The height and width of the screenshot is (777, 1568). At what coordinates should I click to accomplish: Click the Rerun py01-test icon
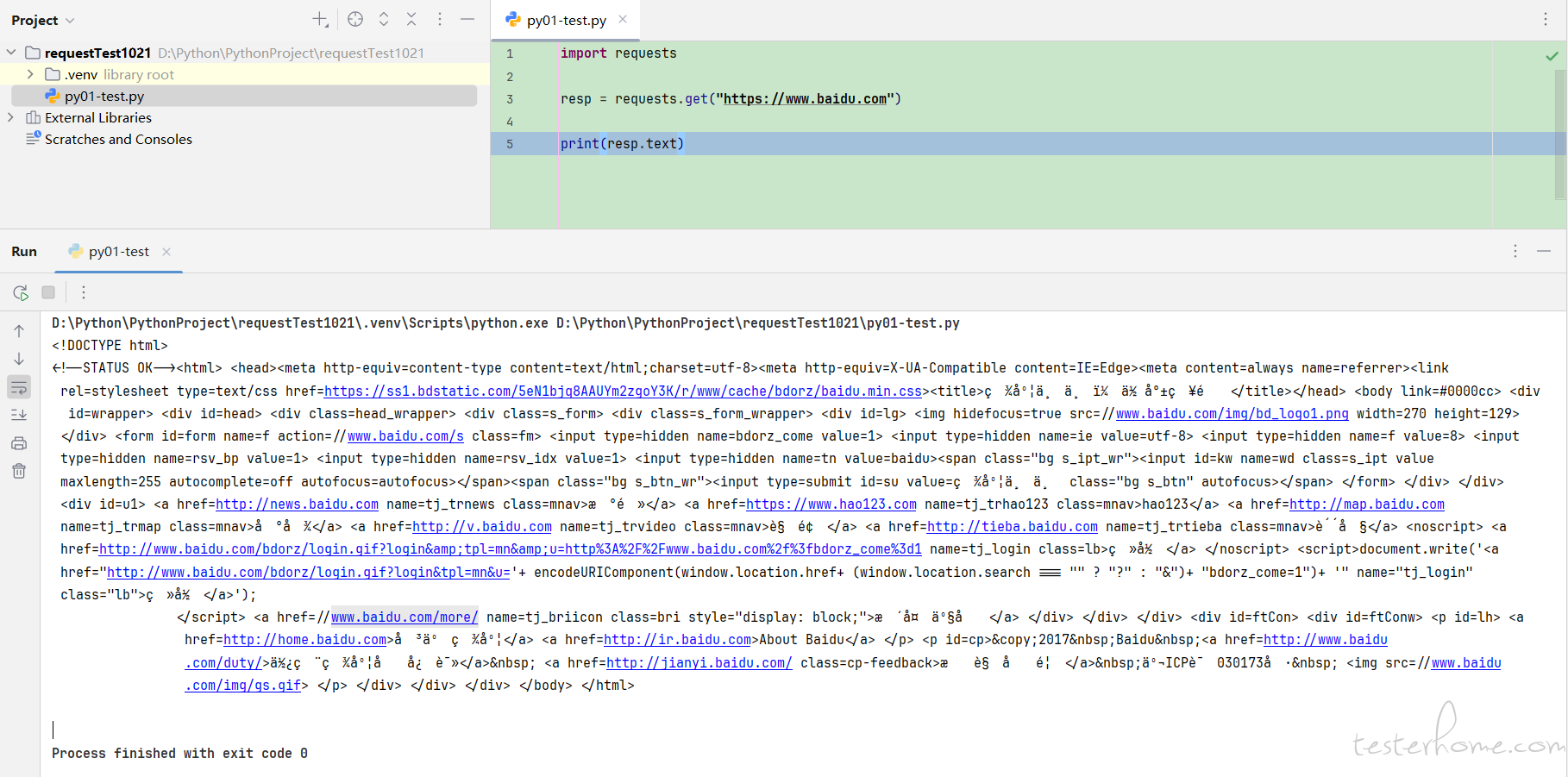click(21, 292)
